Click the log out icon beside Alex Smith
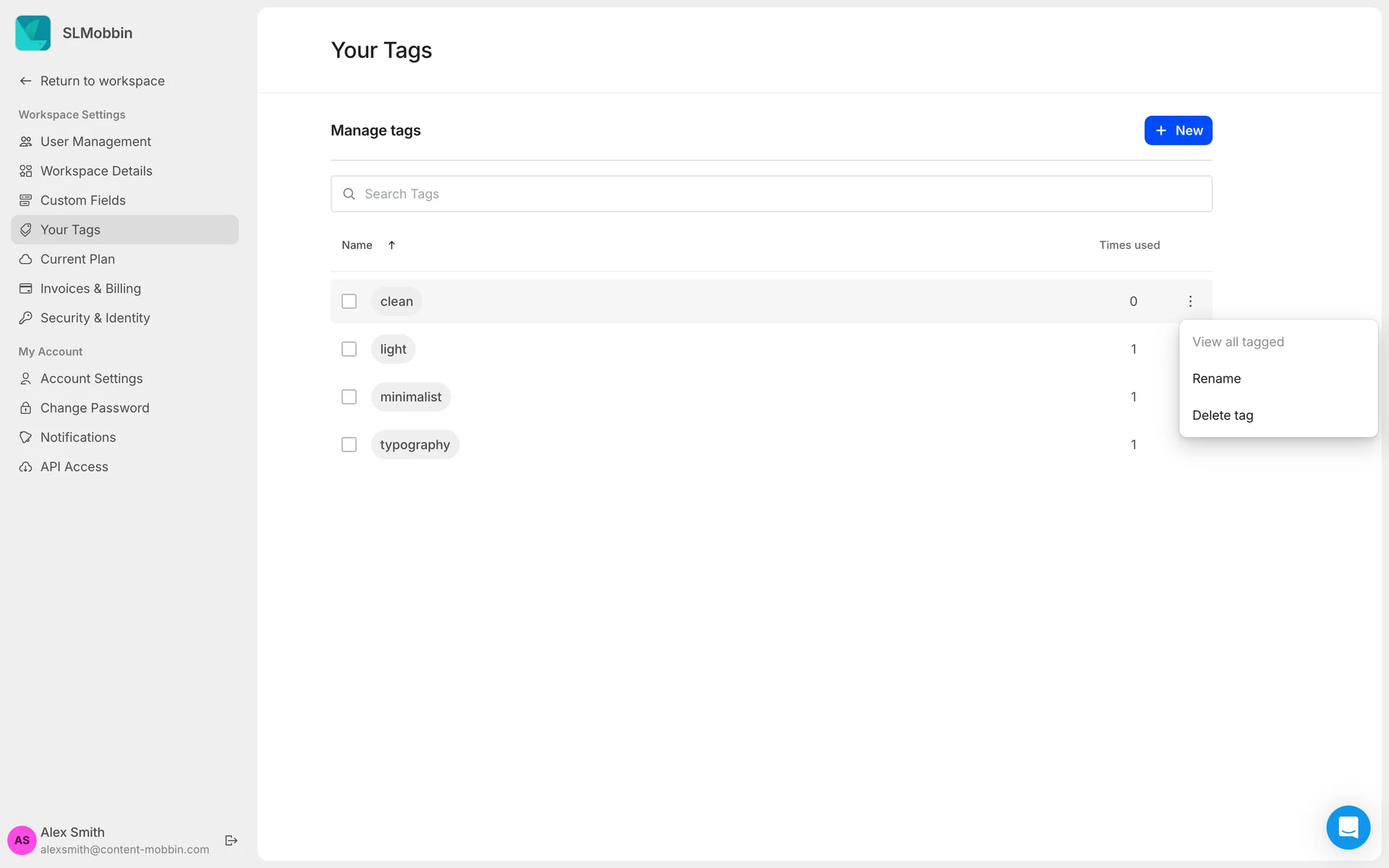The width and height of the screenshot is (1389, 868). click(231, 840)
